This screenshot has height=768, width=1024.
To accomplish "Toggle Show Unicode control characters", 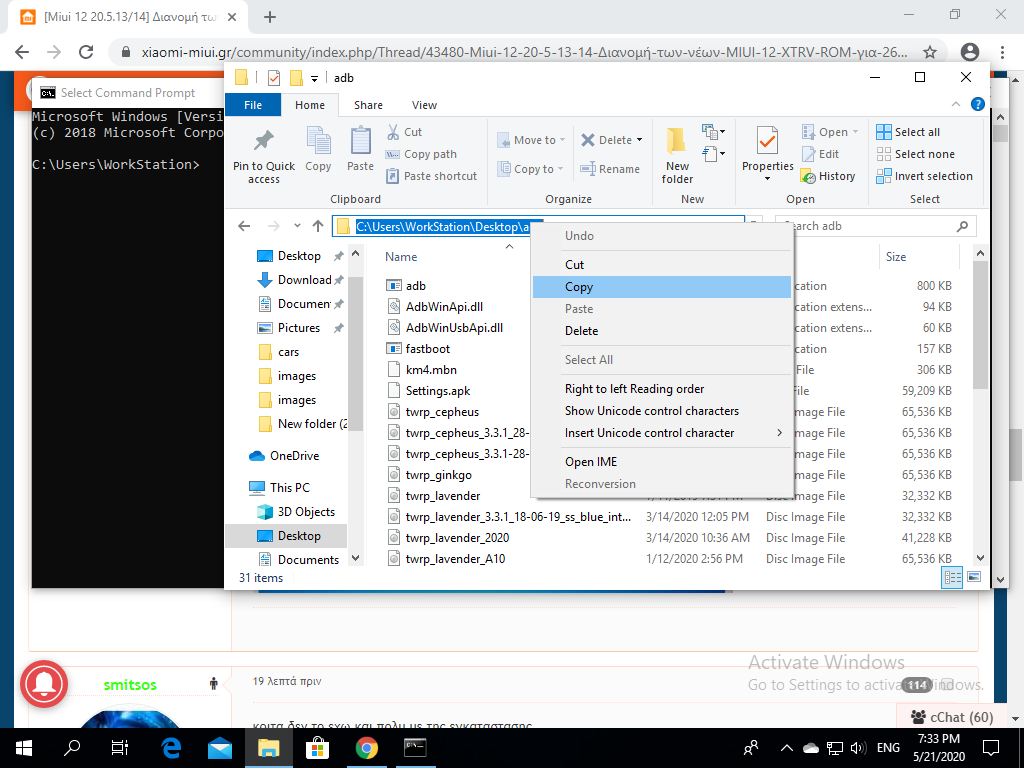I will [x=651, y=411].
